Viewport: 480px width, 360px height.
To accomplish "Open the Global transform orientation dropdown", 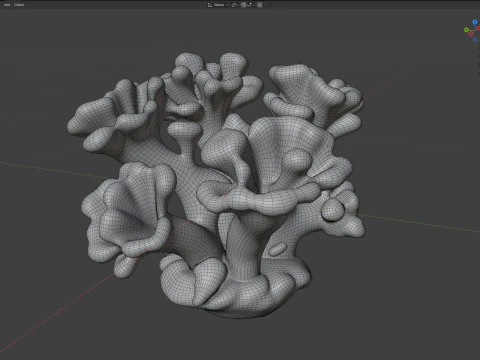I will tap(218, 5).
